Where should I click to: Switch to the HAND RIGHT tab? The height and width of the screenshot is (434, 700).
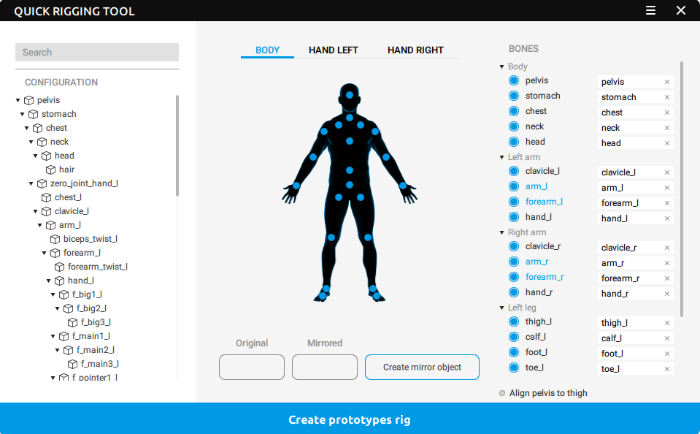click(415, 50)
